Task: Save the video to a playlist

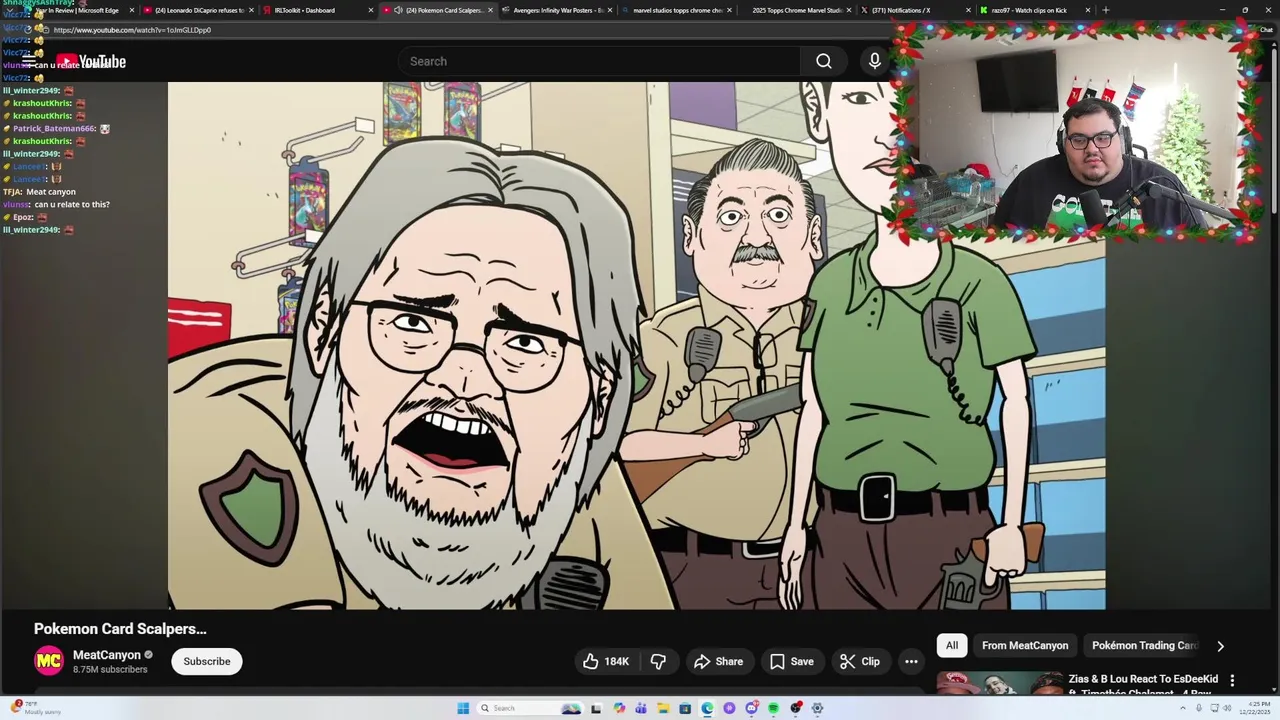Action: pyautogui.click(x=791, y=661)
